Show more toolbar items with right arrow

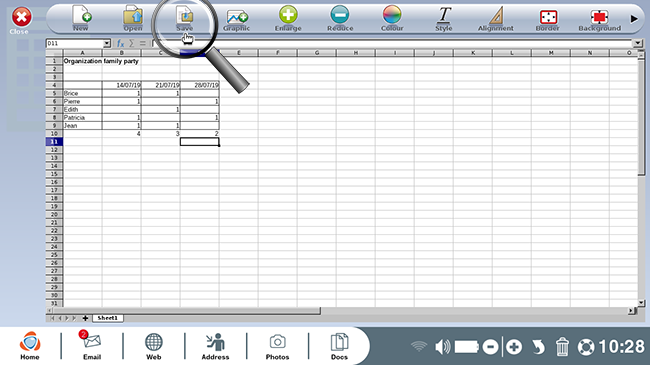[634, 19]
